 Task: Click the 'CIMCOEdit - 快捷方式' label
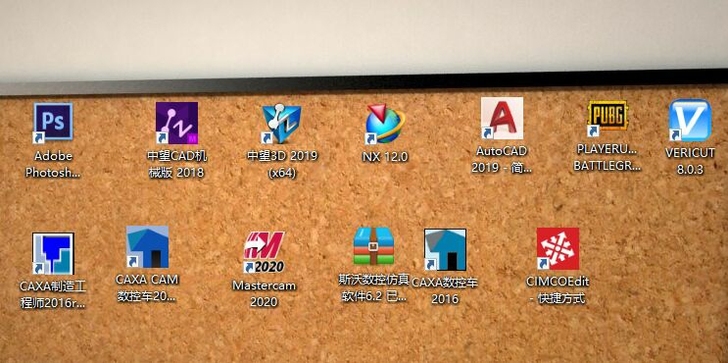coord(558,290)
